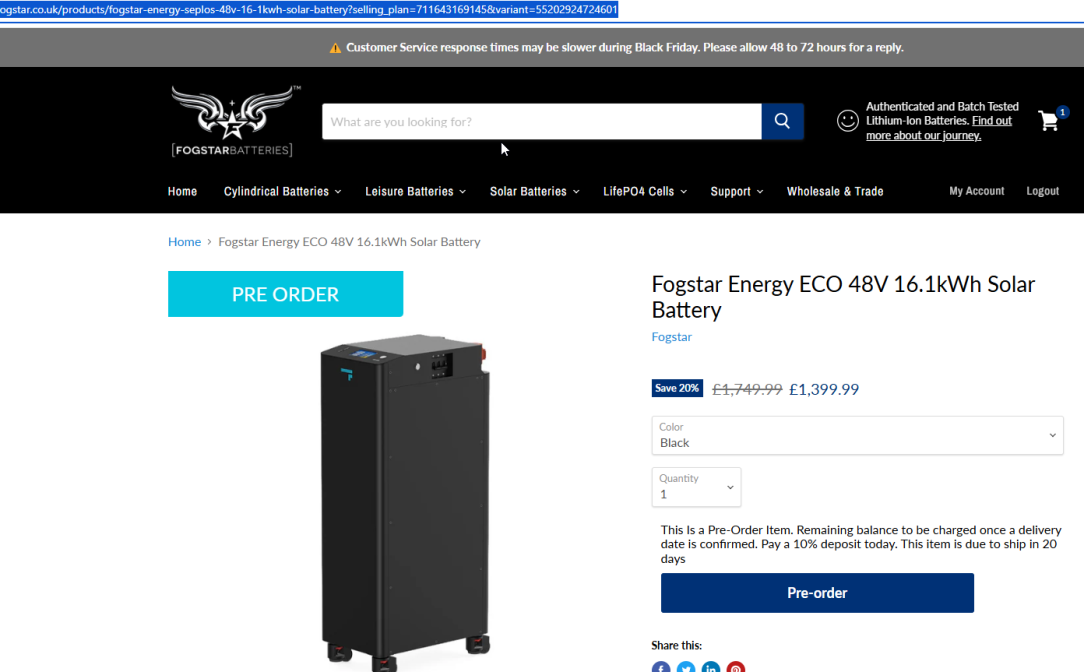The width and height of the screenshot is (1084, 672).
Task: Expand the LifePO4 Cells menu
Action: tap(645, 192)
